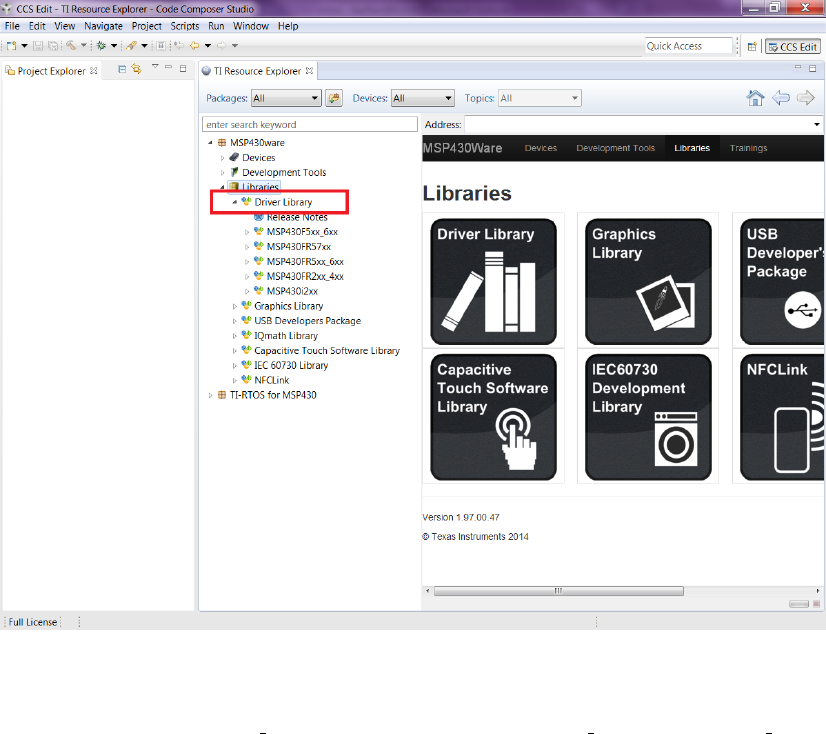
Task: Click Trainings in MSP430Ware nav bar
Action: (748, 148)
